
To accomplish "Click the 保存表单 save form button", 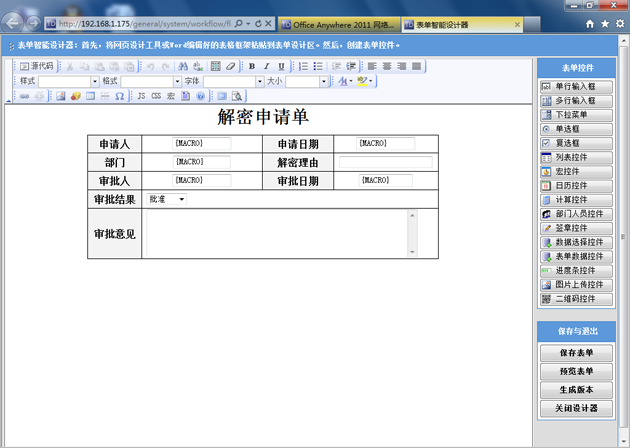I will (x=575, y=353).
